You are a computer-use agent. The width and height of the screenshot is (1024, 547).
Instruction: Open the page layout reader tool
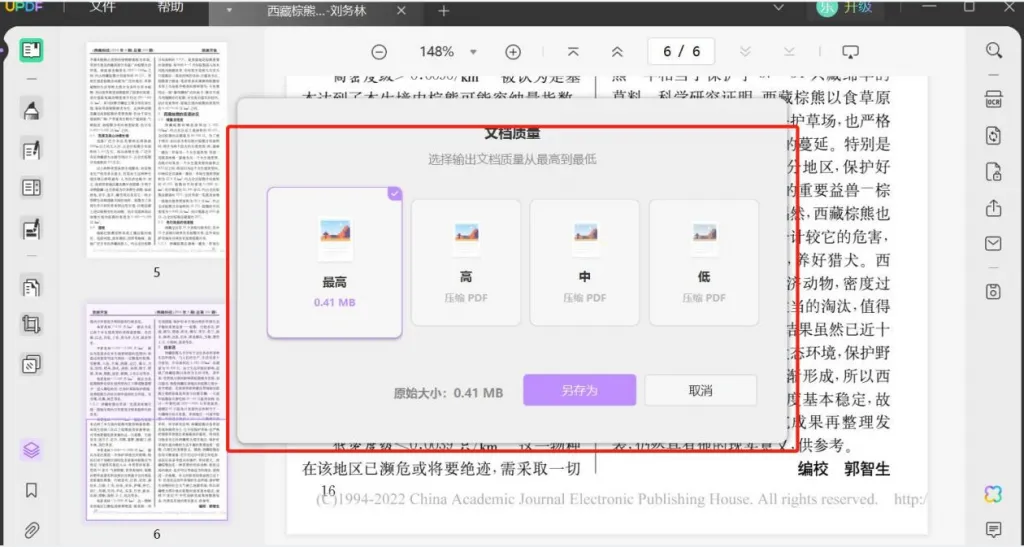click(31, 188)
